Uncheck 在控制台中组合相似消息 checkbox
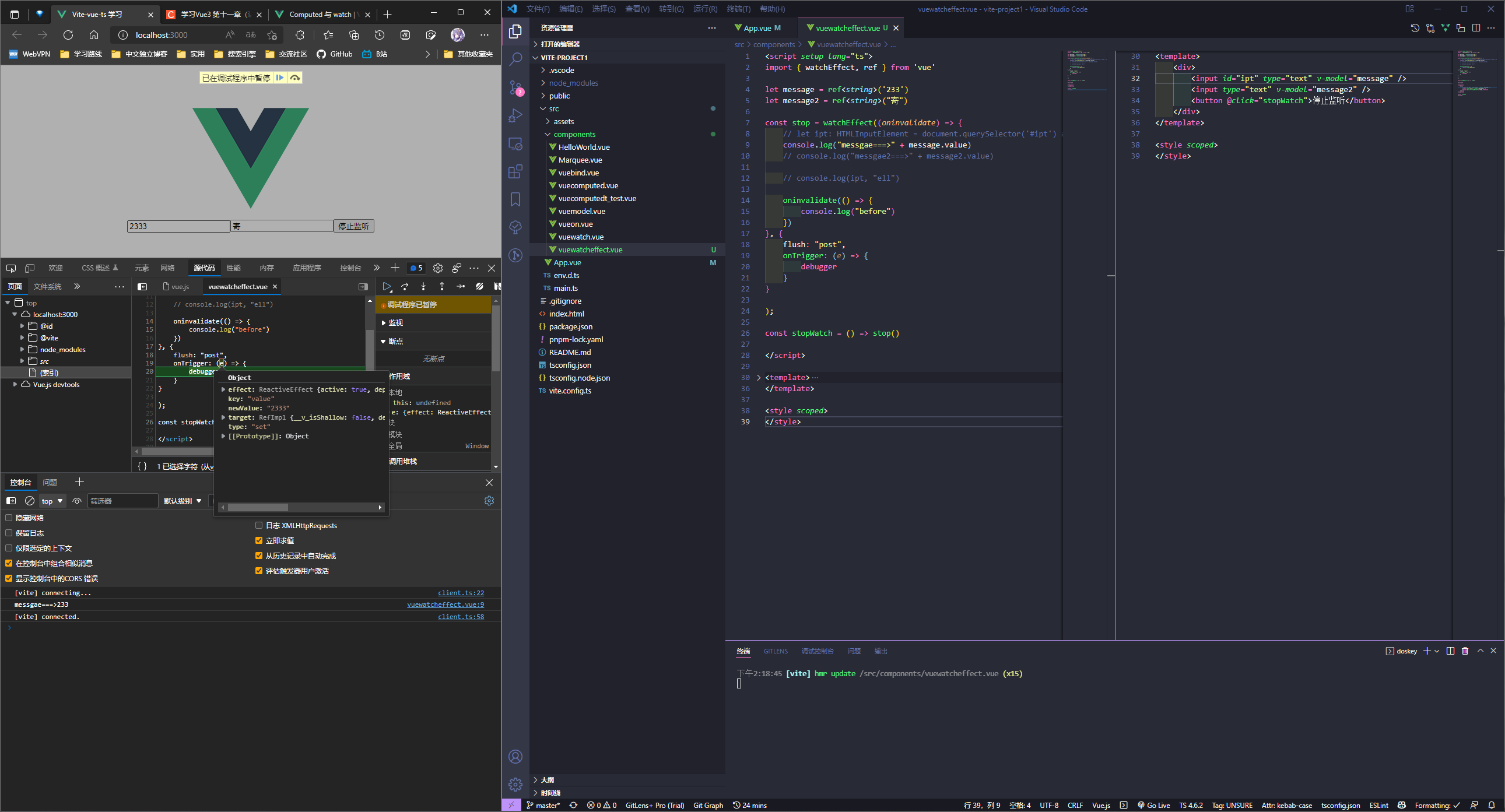The image size is (1505, 812). (x=9, y=563)
